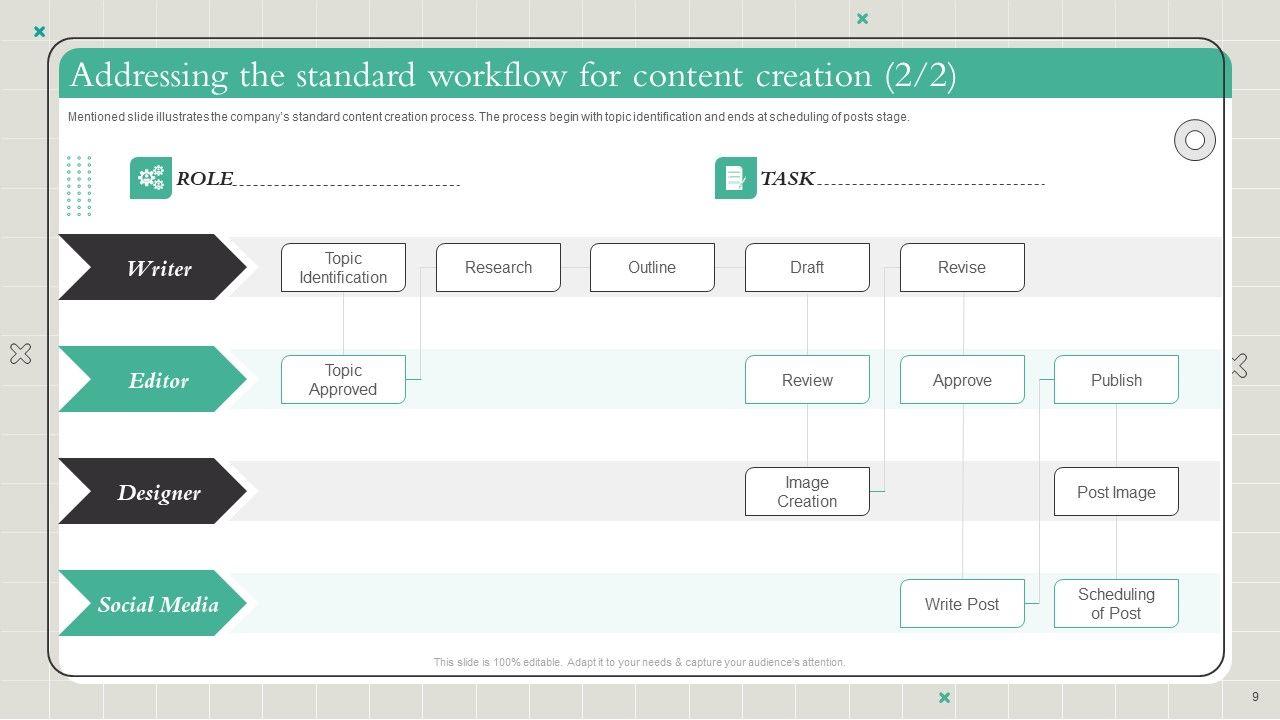Image resolution: width=1280 pixels, height=720 pixels.
Task: Click the document icon beside TASK
Action: coord(735,178)
